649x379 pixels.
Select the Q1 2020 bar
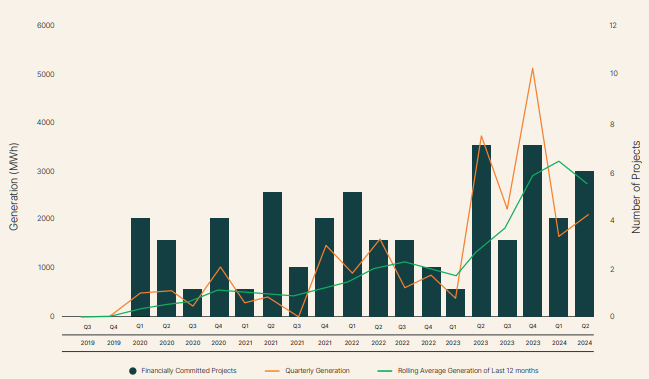click(x=140, y=267)
